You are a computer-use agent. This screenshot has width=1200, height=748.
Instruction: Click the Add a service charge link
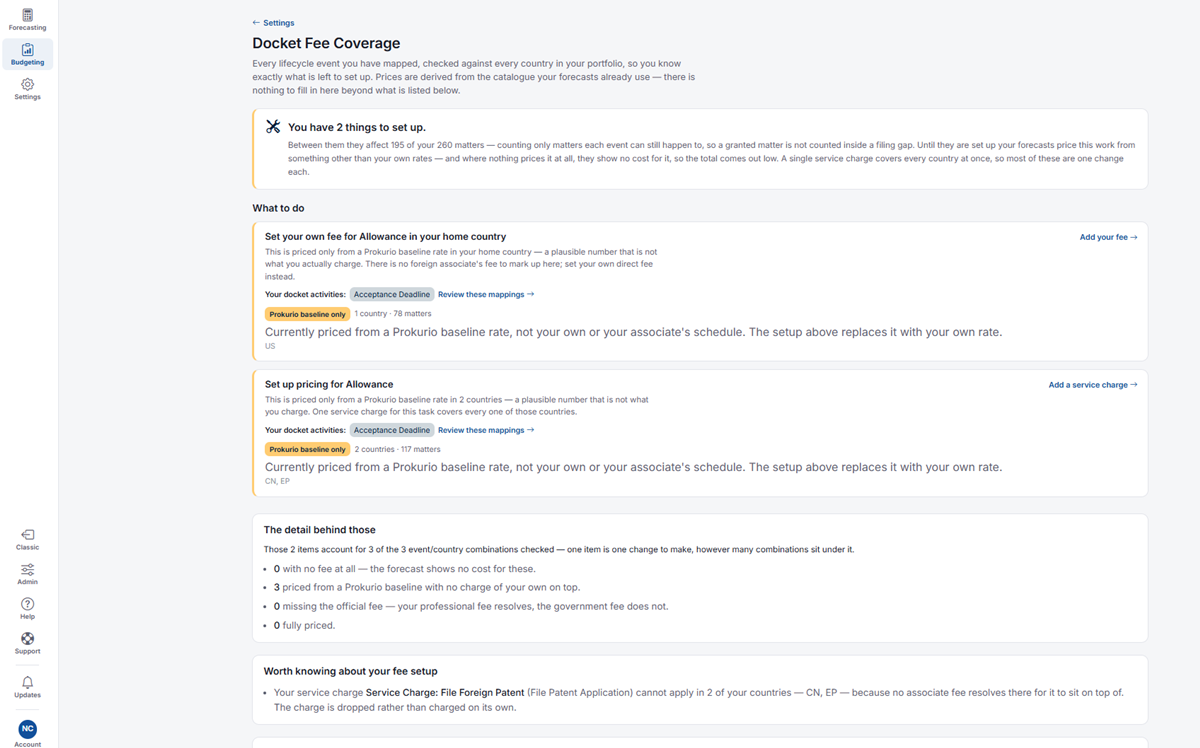1093,385
